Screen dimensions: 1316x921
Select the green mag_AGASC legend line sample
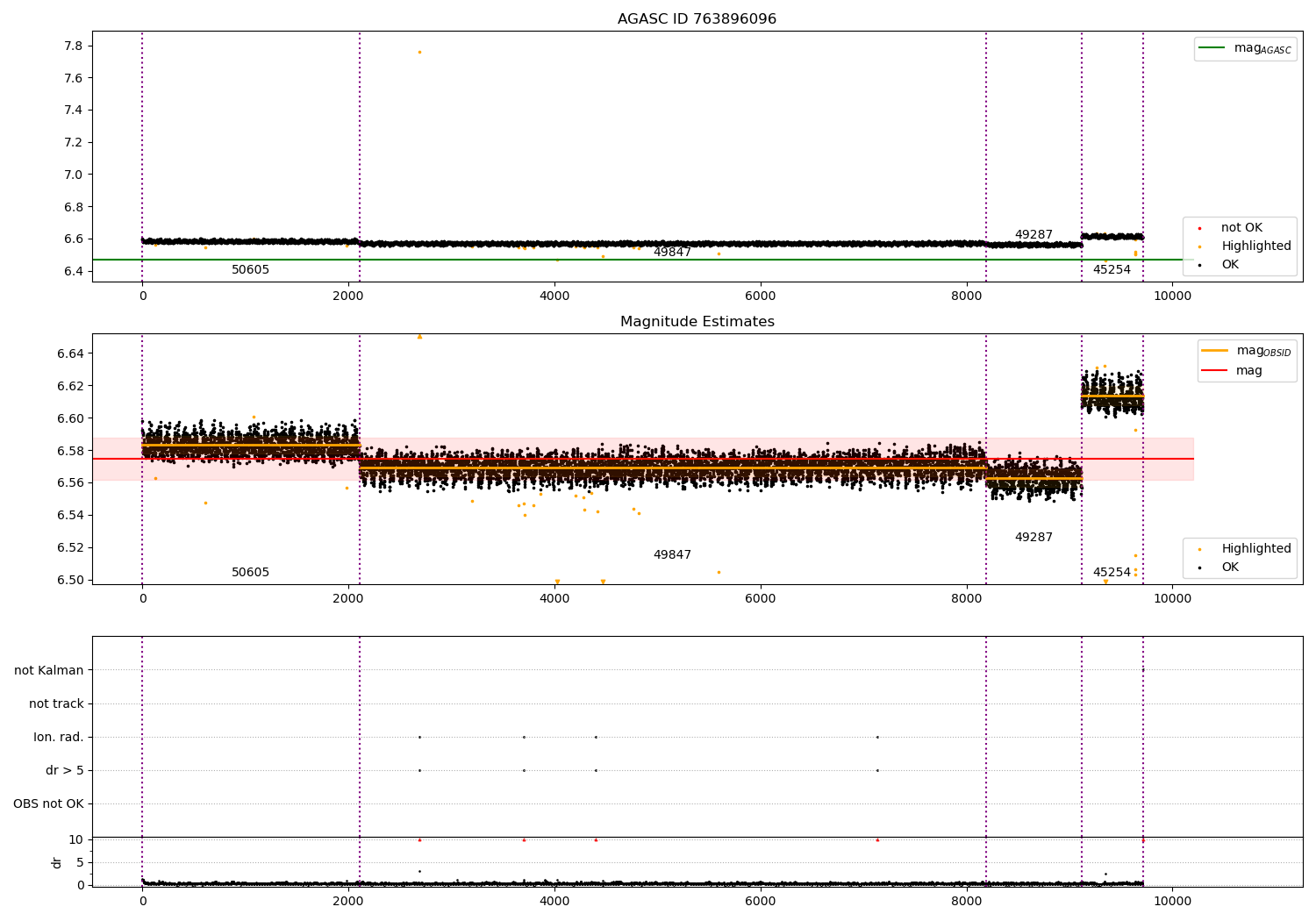[x=1212, y=48]
